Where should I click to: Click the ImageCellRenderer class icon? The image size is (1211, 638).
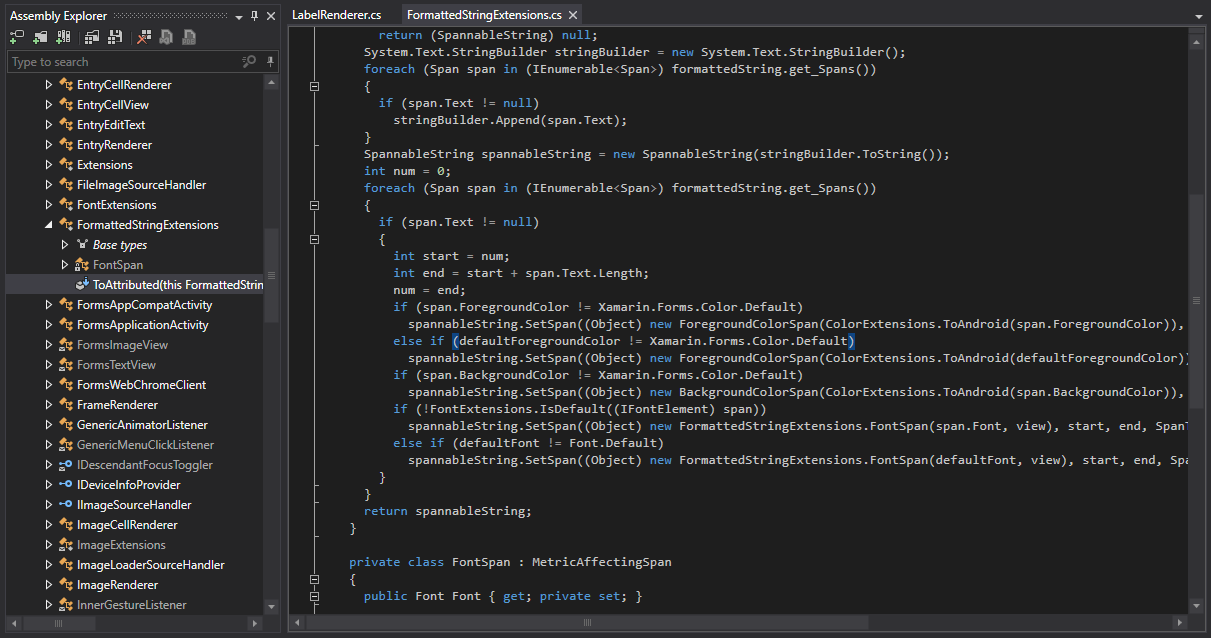pyautogui.click(x=66, y=525)
